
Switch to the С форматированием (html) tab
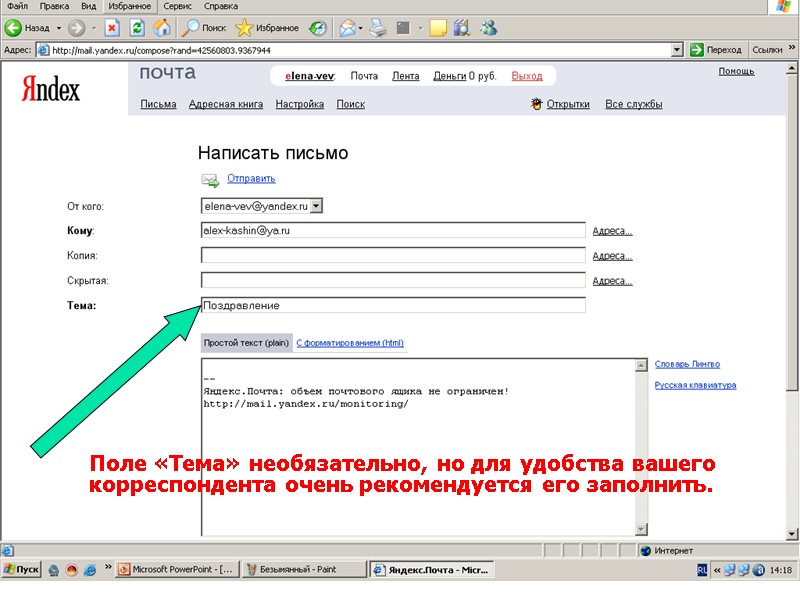click(350, 342)
